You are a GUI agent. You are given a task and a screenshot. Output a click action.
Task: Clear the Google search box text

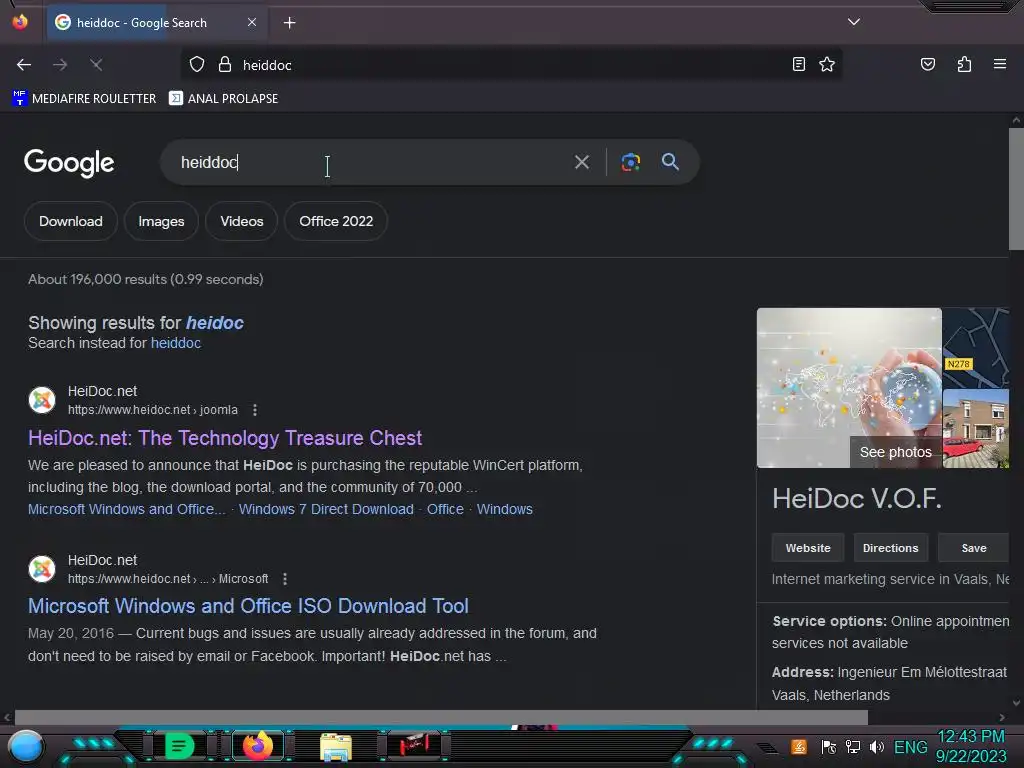tap(581, 162)
